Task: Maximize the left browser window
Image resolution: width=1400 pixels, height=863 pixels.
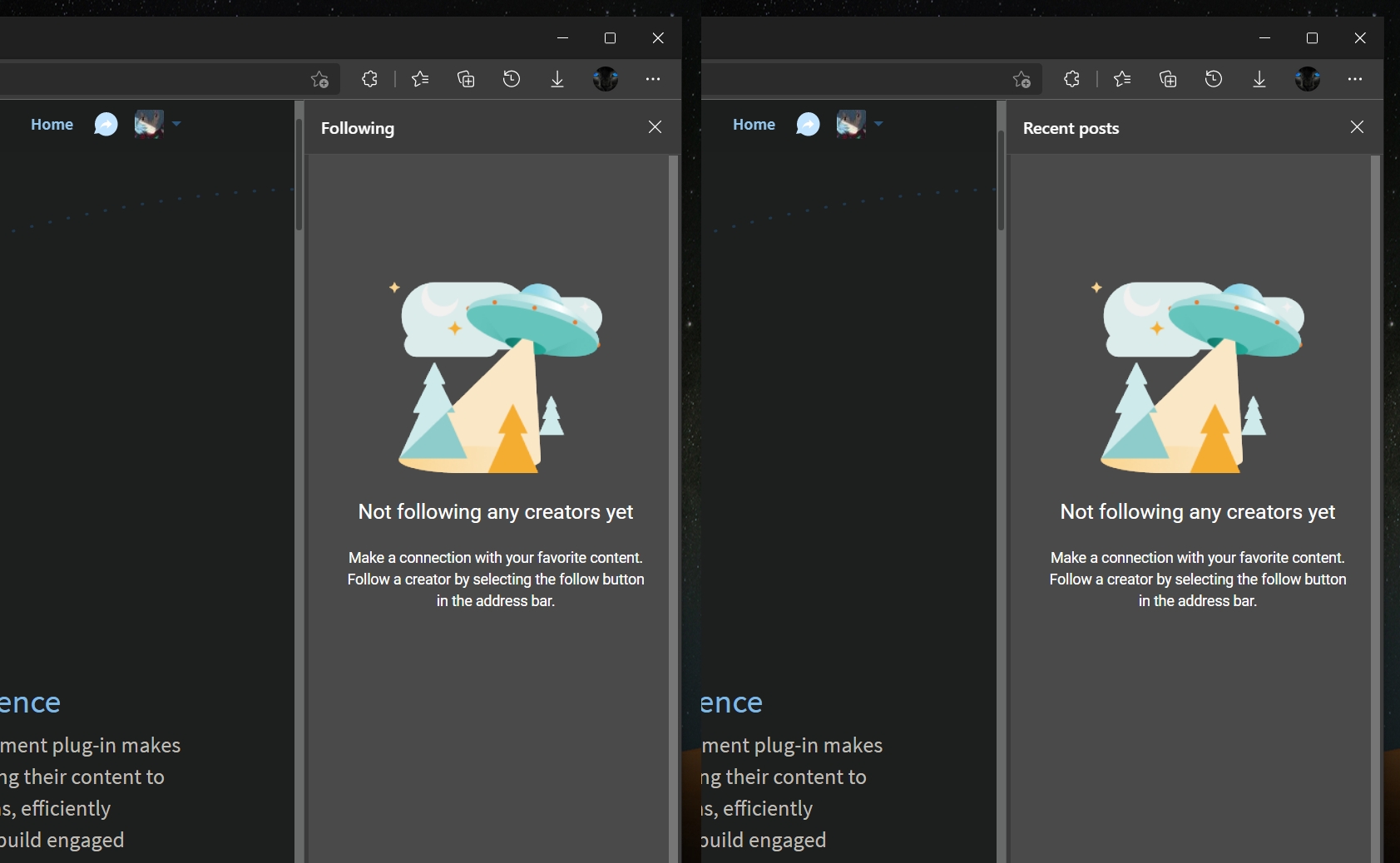Action: 610,38
